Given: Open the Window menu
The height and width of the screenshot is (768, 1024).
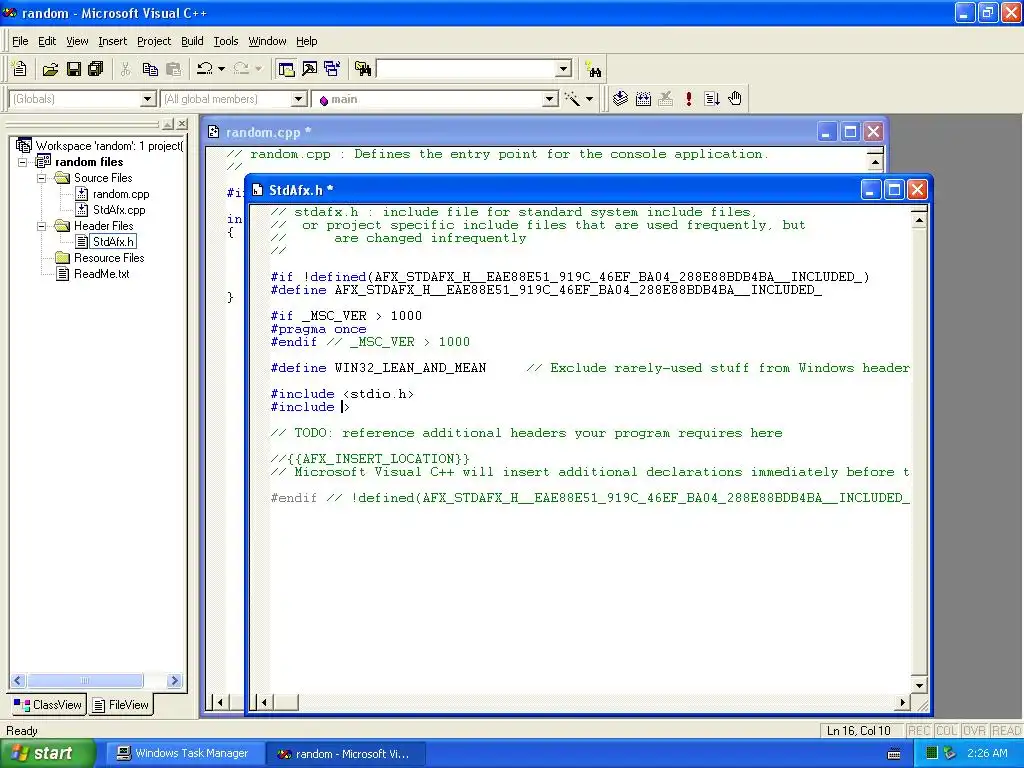Looking at the screenshot, I should coord(267,41).
